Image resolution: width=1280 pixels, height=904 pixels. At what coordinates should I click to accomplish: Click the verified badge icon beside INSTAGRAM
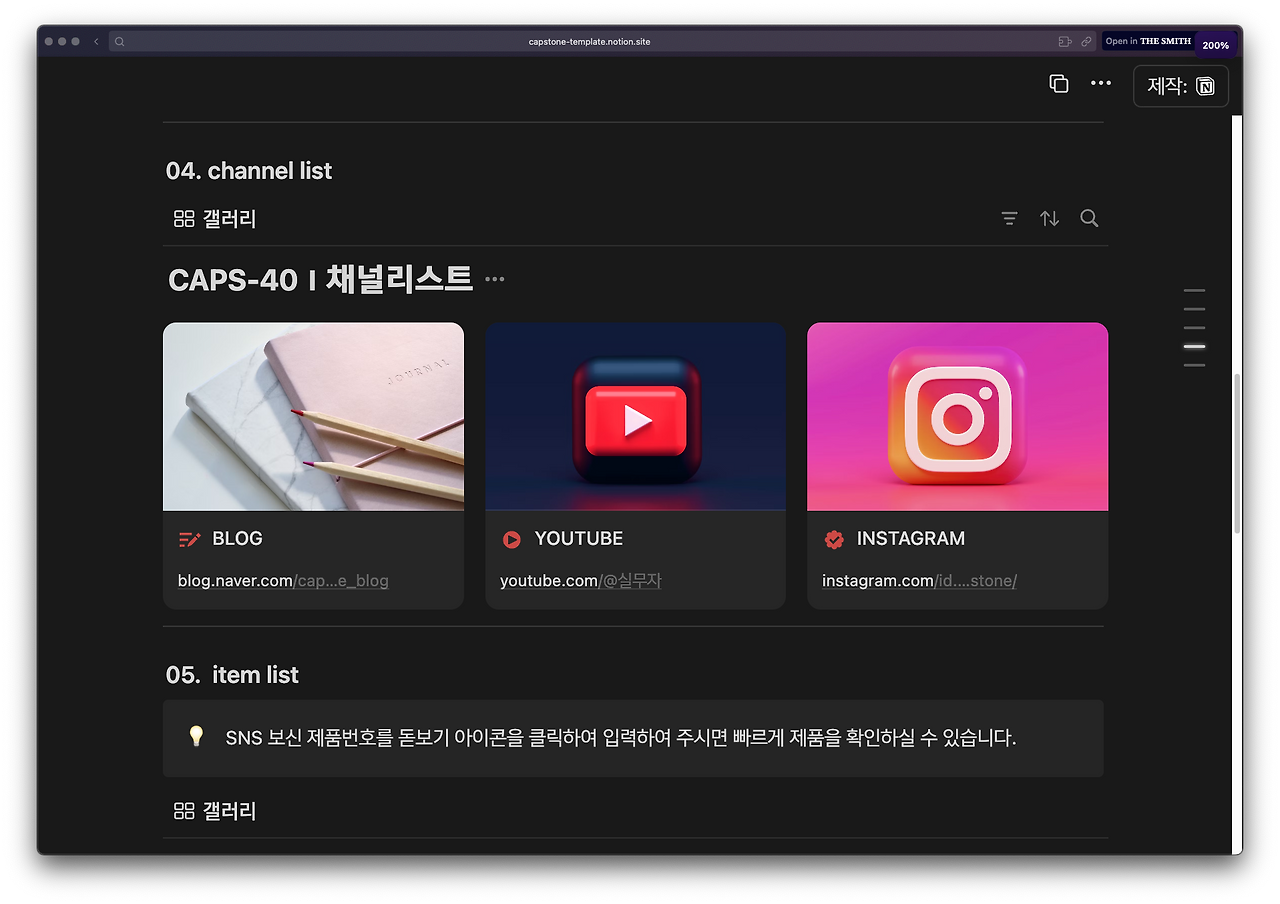pos(833,540)
